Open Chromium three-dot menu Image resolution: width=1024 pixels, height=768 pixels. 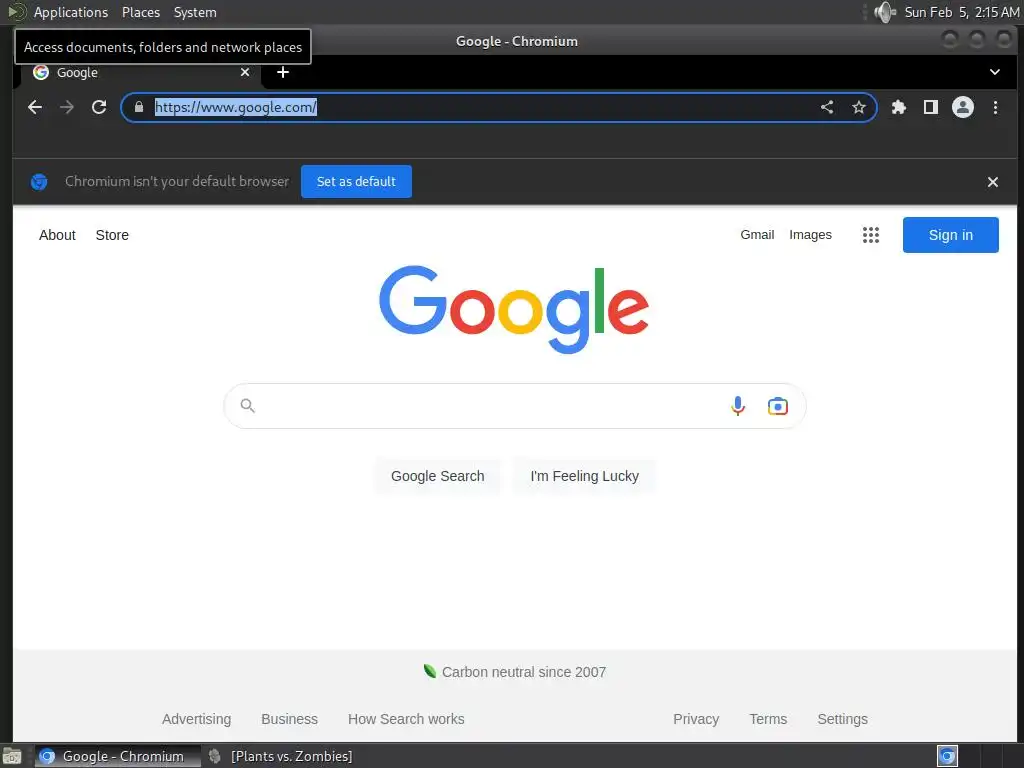(x=995, y=107)
